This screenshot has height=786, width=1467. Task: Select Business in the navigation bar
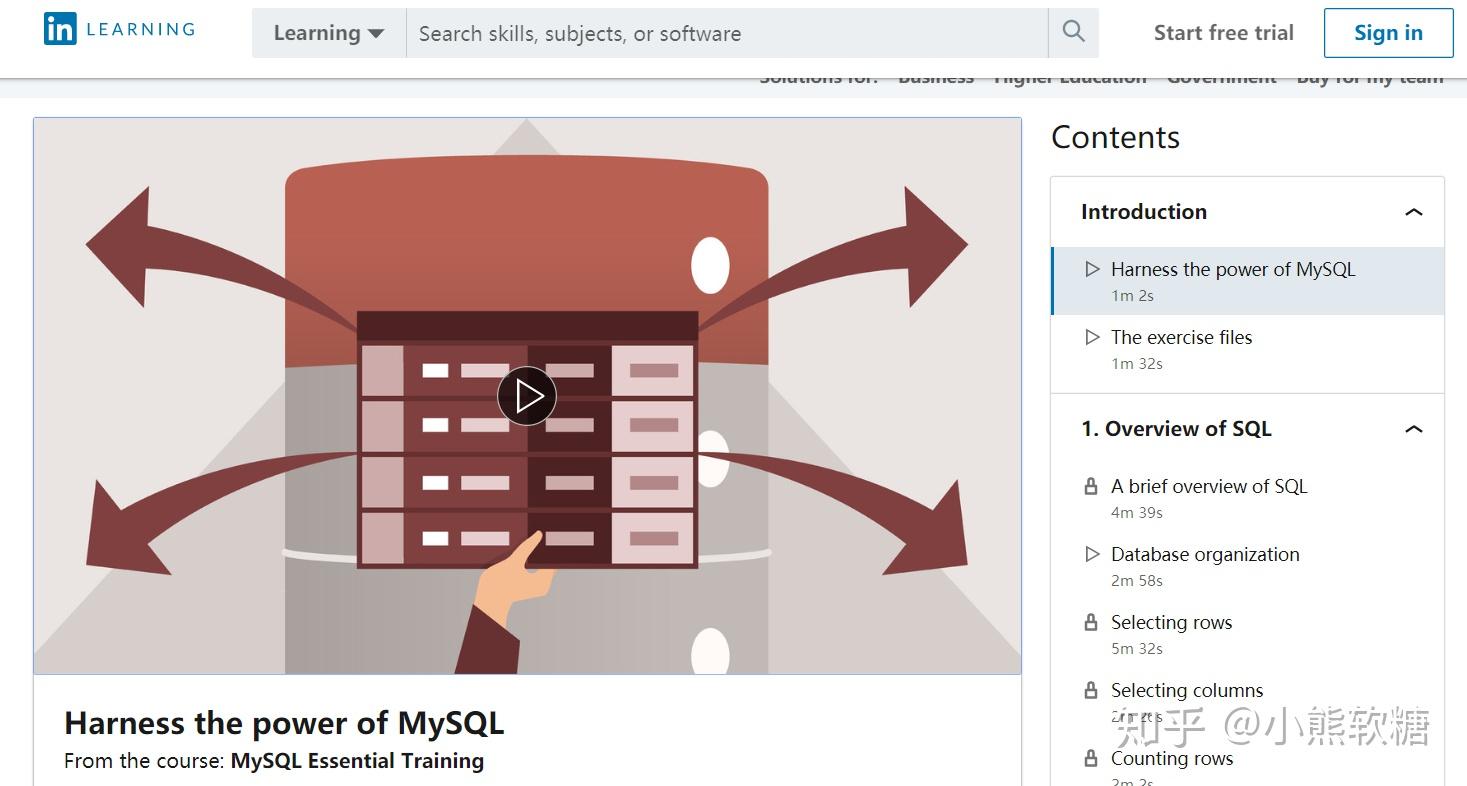[x=935, y=75]
